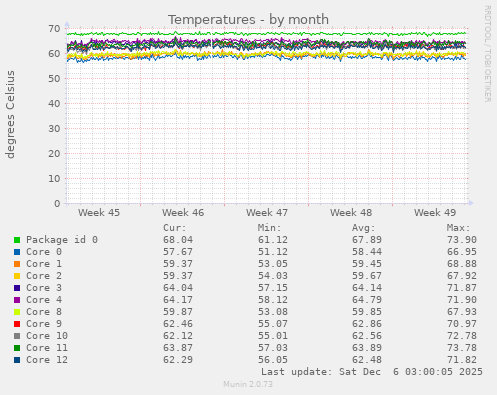Click the Week 45 axis label

point(99,213)
